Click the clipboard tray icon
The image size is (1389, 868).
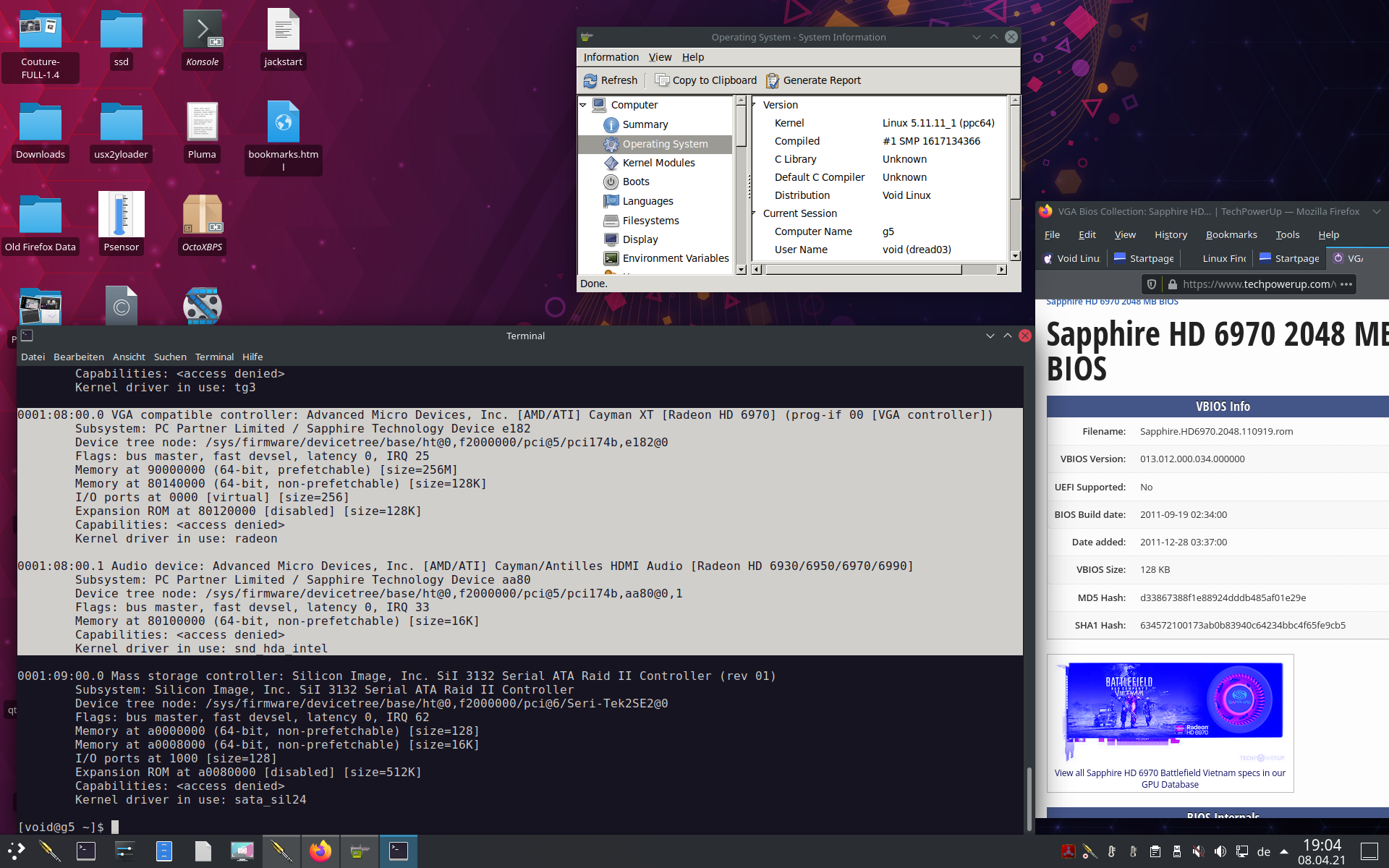1155,851
